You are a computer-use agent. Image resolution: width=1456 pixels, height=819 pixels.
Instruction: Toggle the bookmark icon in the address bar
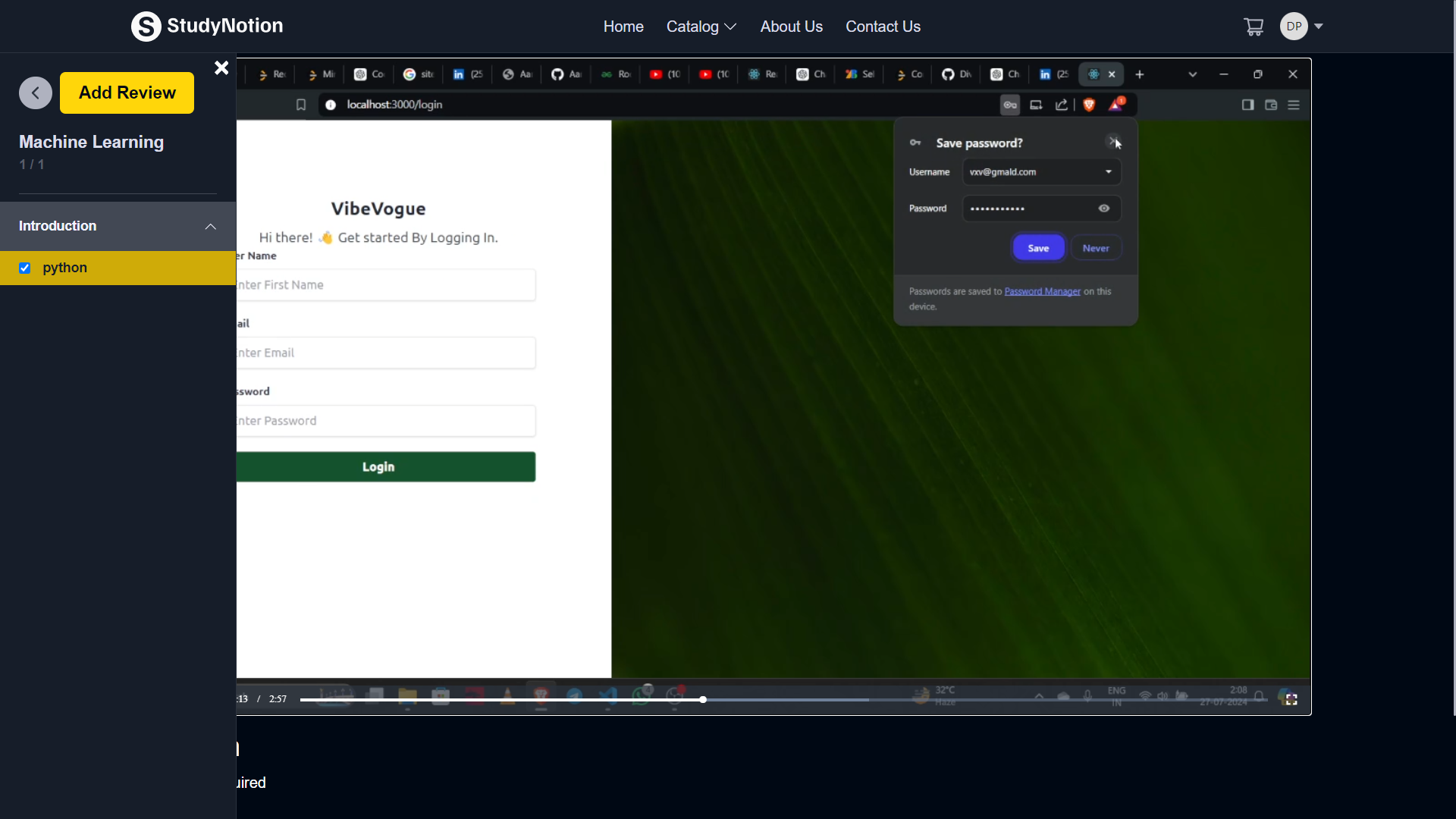click(x=301, y=105)
